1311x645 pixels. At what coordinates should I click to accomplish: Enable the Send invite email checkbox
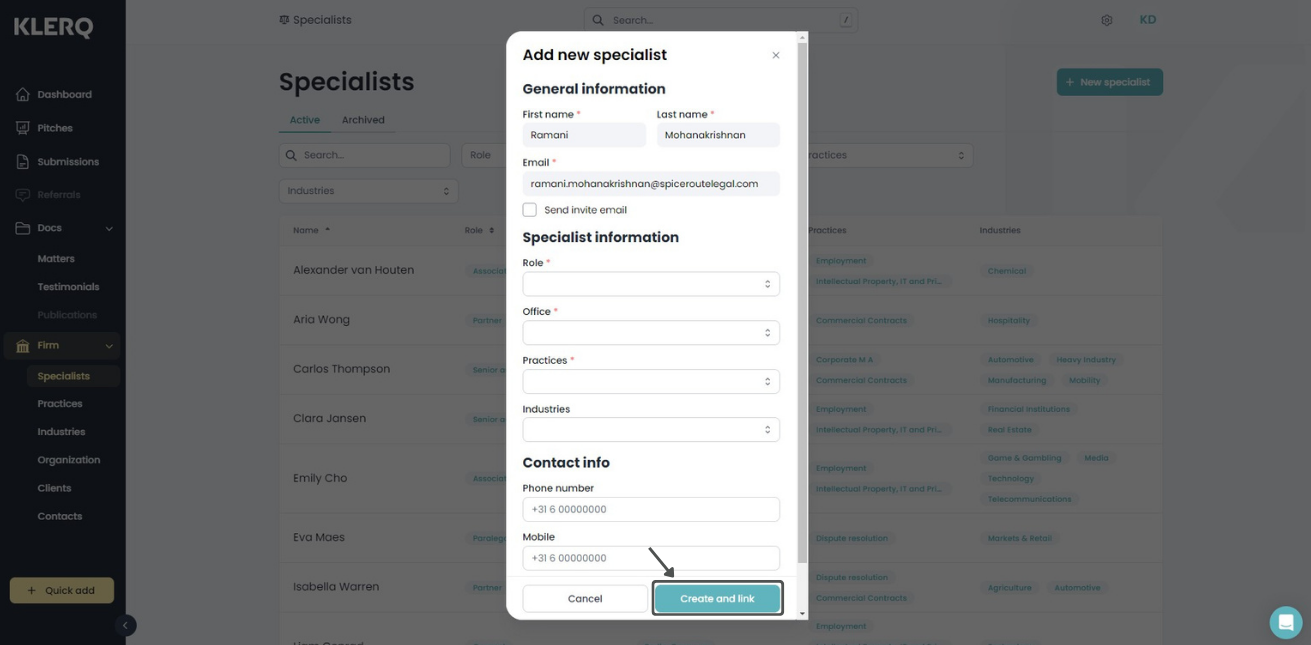[x=530, y=210]
